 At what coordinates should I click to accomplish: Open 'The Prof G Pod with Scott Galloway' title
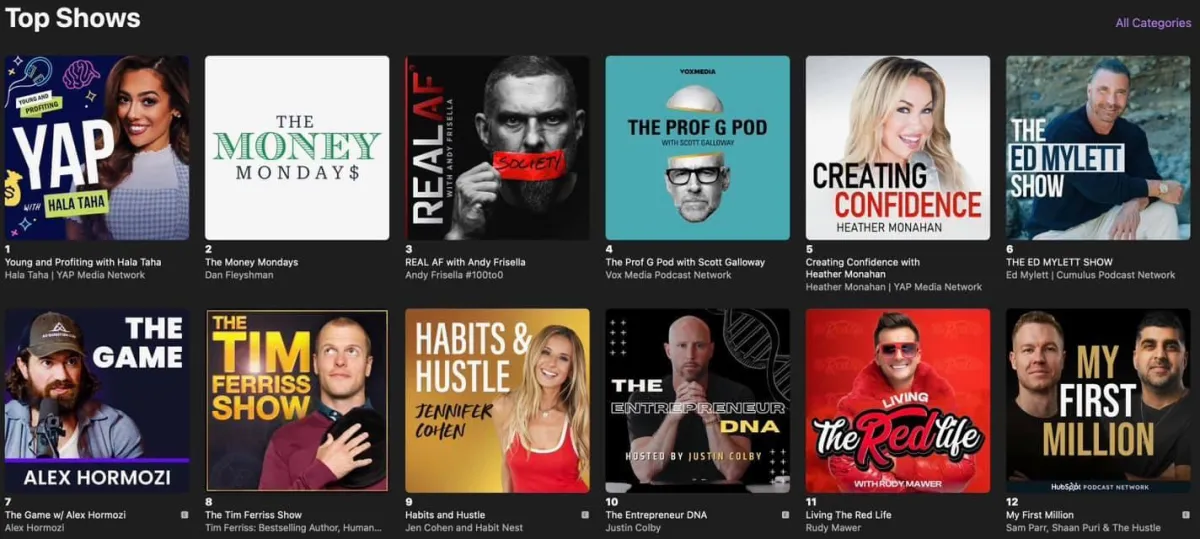685,262
